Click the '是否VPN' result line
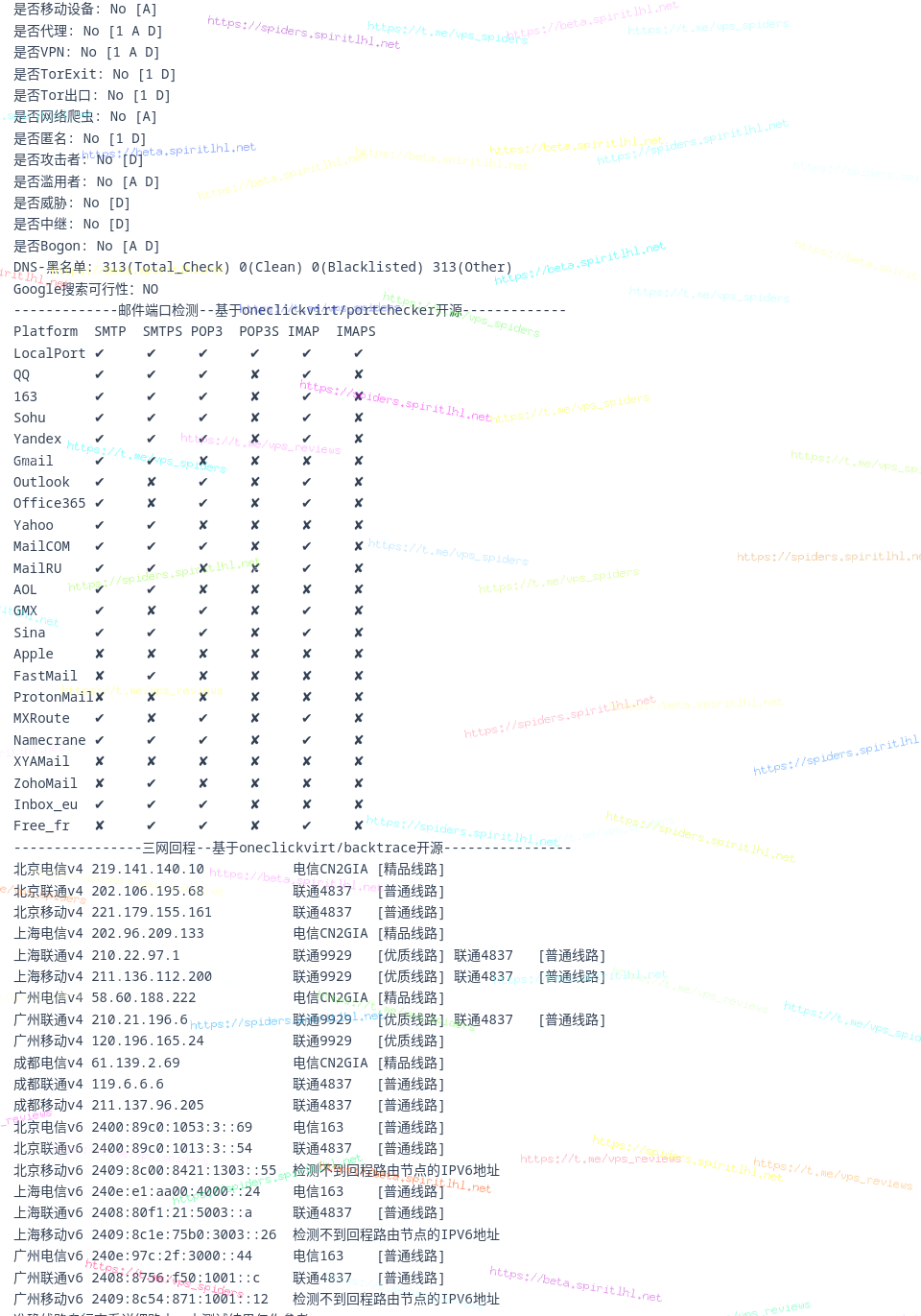This screenshot has height=1316, width=921. pos(86,53)
